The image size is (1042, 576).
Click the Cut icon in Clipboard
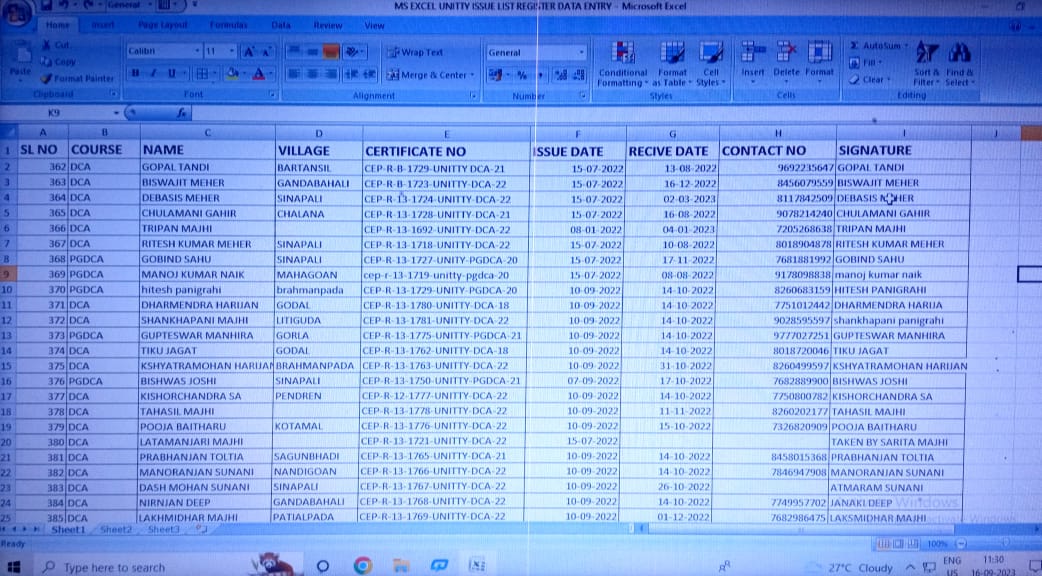(46, 46)
